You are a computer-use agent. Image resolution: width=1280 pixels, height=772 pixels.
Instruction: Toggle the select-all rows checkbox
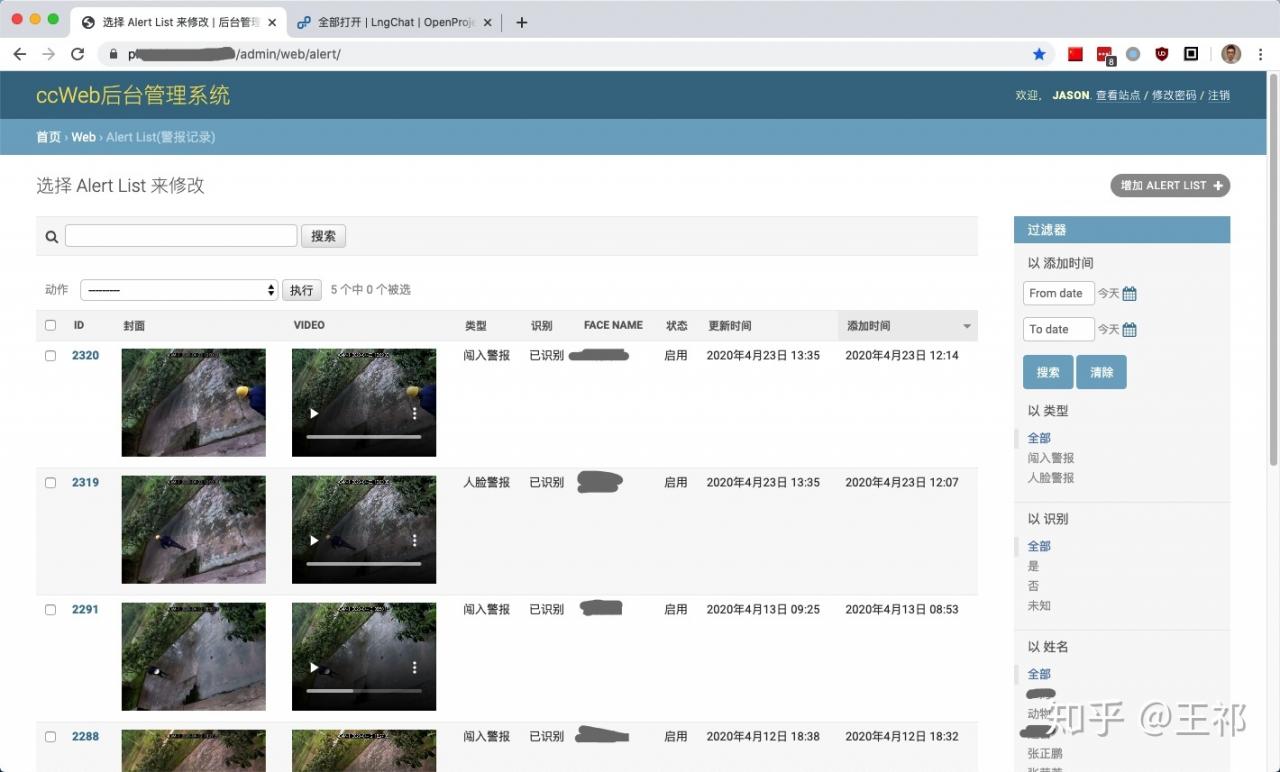click(x=50, y=325)
